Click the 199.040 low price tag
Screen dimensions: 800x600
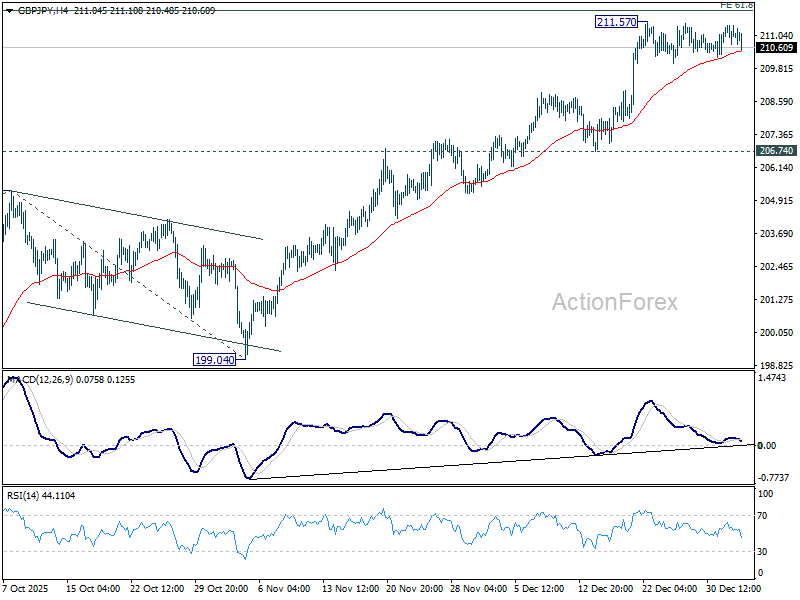click(214, 358)
